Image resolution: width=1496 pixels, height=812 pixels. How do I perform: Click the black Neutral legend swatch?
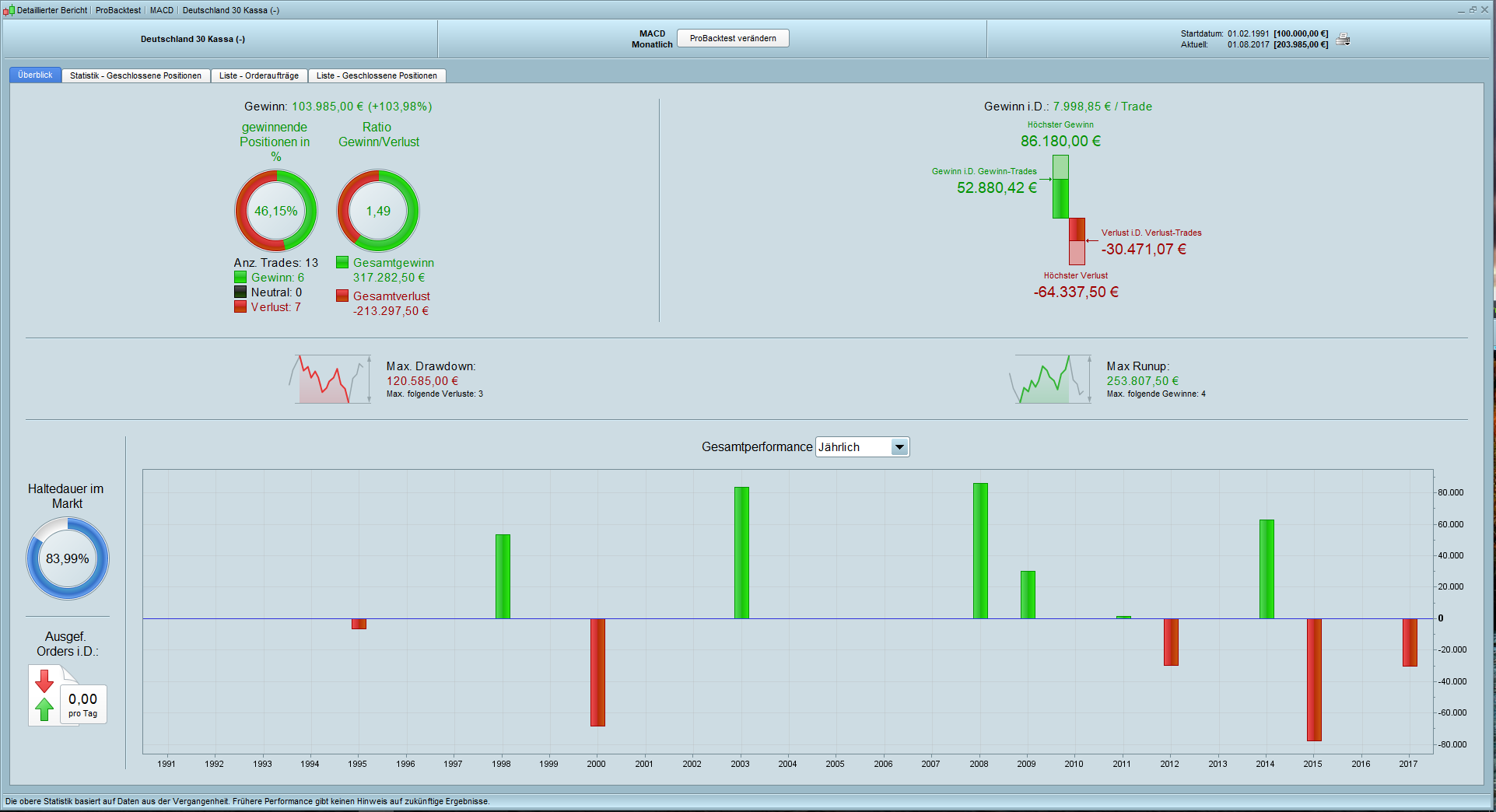click(240, 292)
